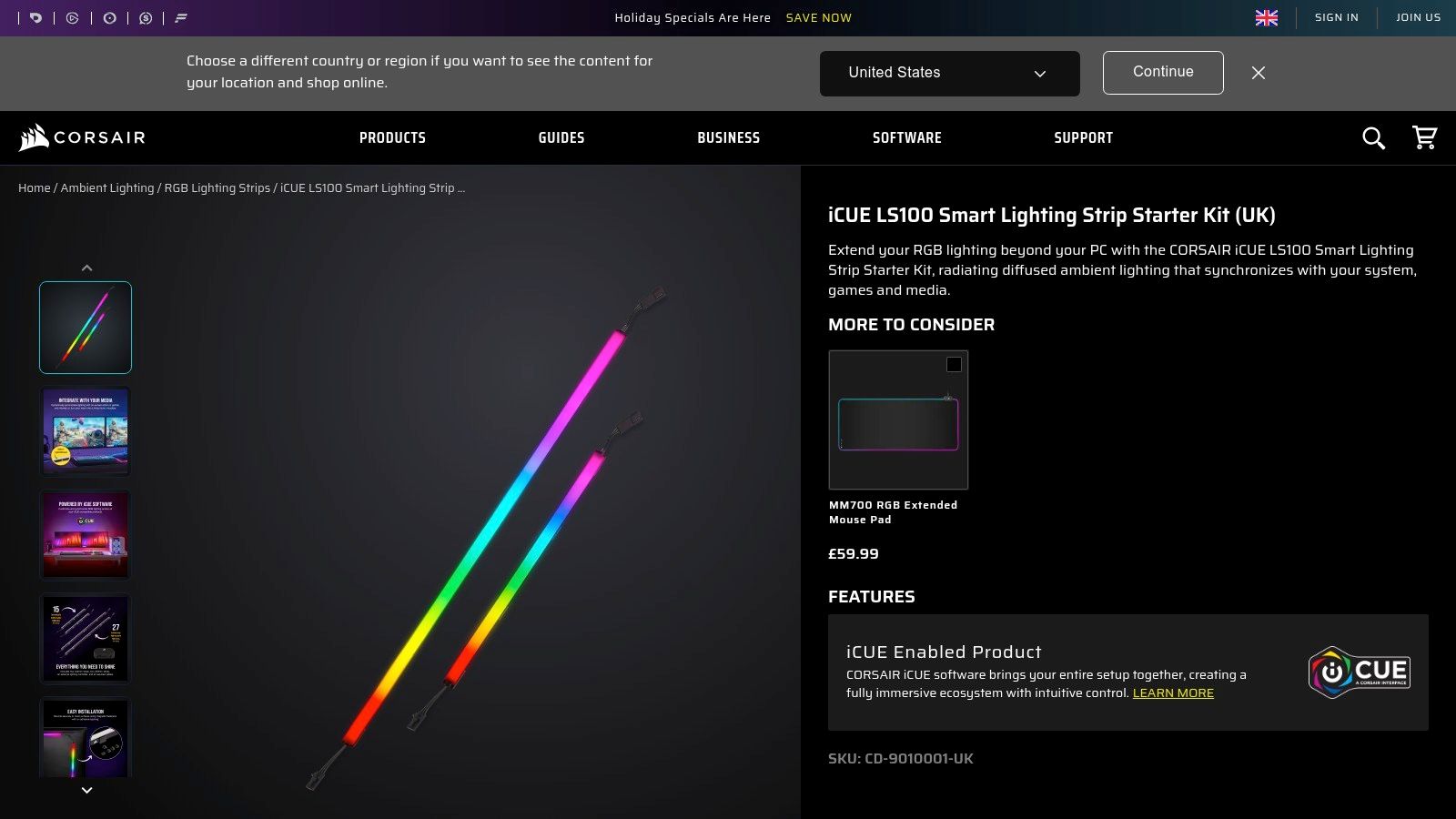Select the Origin PC brand icon
Viewport: 1456px width, 819px height.
pos(109,17)
